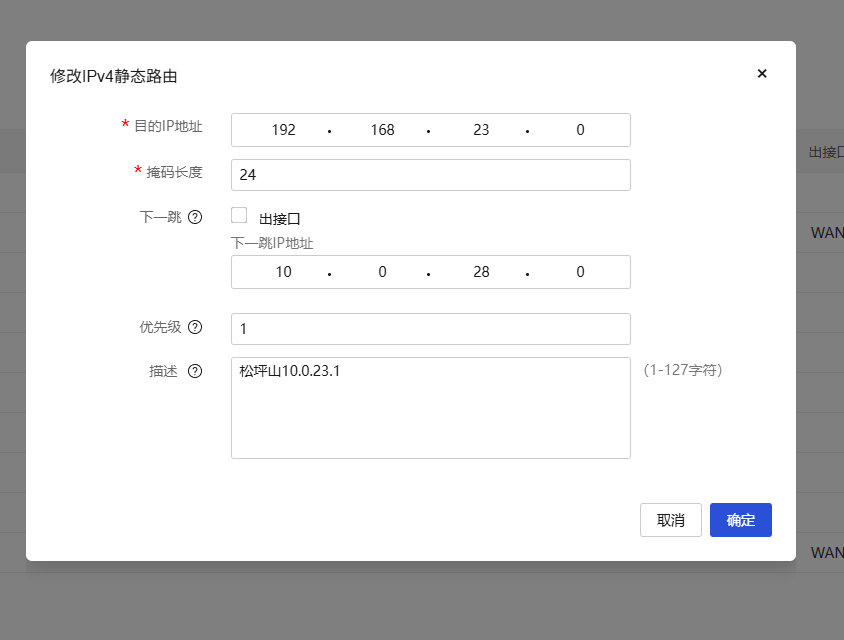Cancel with the 取消 button
Image resolution: width=844 pixels, height=640 pixels.
click(671, 520)
